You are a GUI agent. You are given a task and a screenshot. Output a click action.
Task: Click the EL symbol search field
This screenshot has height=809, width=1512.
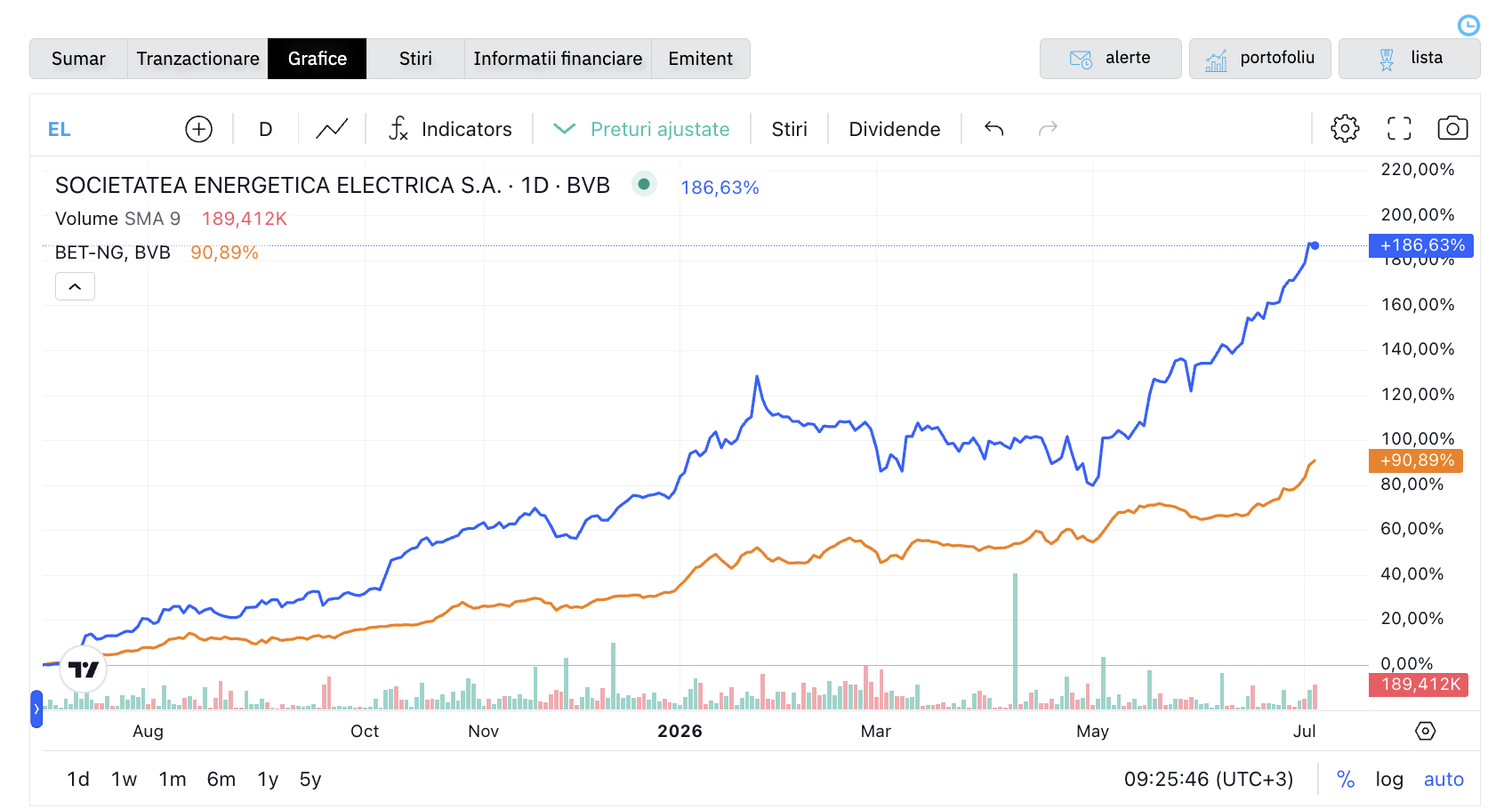[107, 129]
